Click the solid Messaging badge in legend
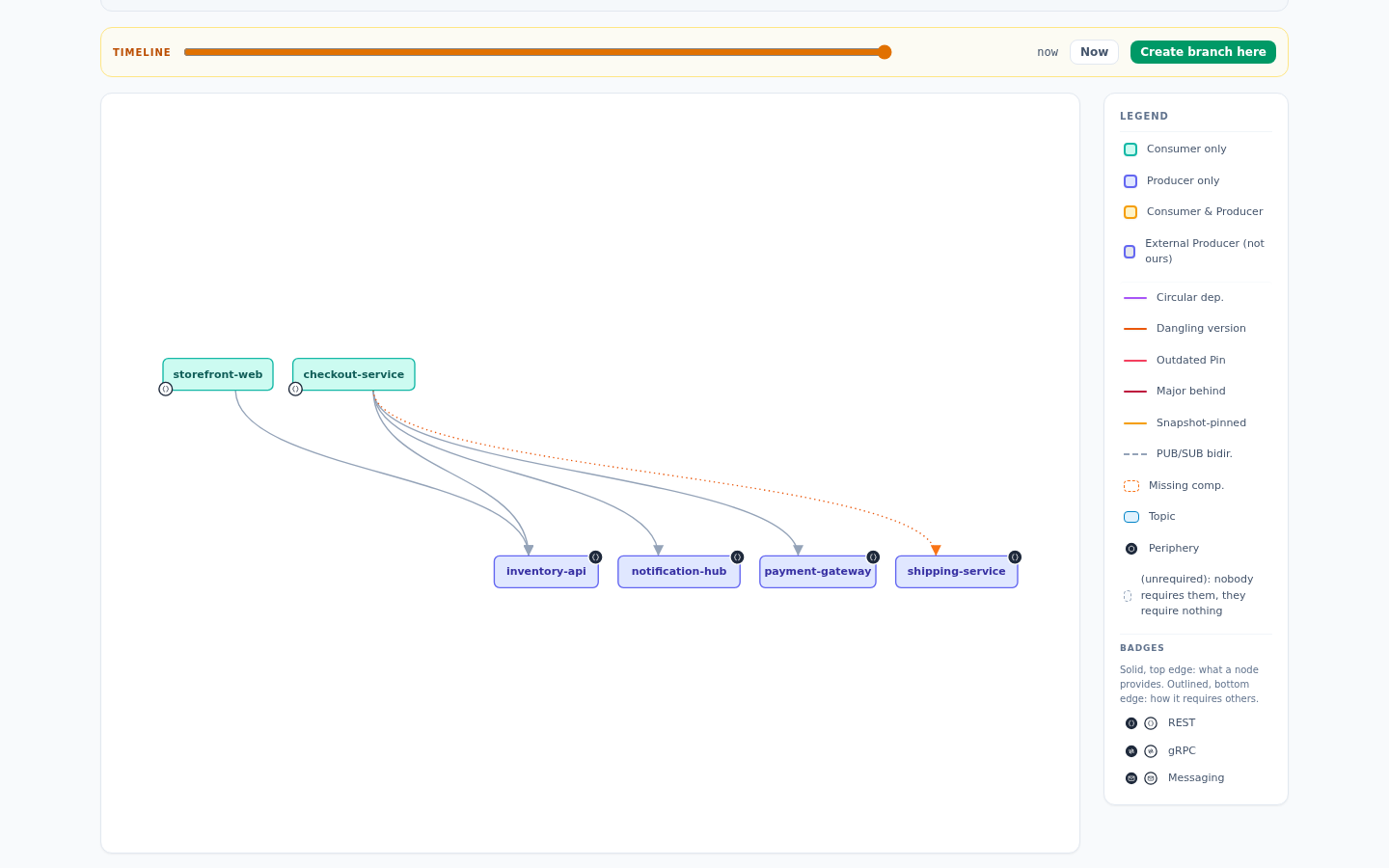1389x868 pixels. click(x=1131, y=778)
